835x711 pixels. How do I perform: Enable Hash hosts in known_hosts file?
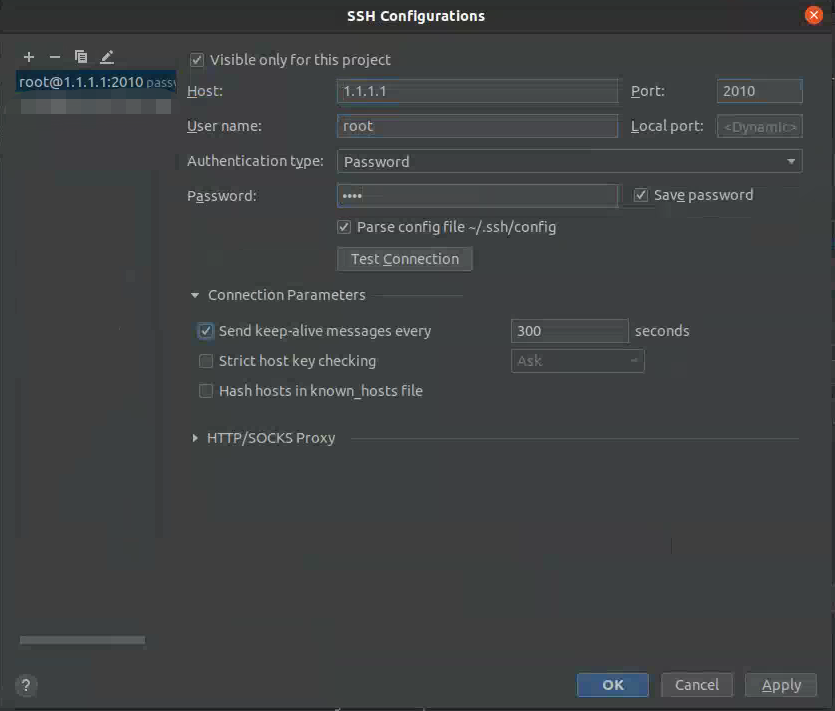point(206,391)
